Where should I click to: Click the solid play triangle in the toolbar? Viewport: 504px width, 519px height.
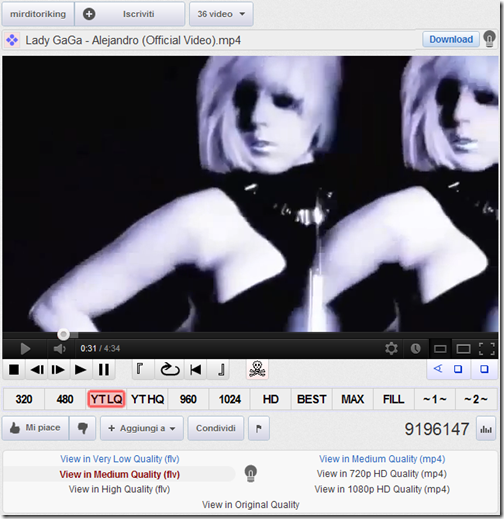coord(80,370)
